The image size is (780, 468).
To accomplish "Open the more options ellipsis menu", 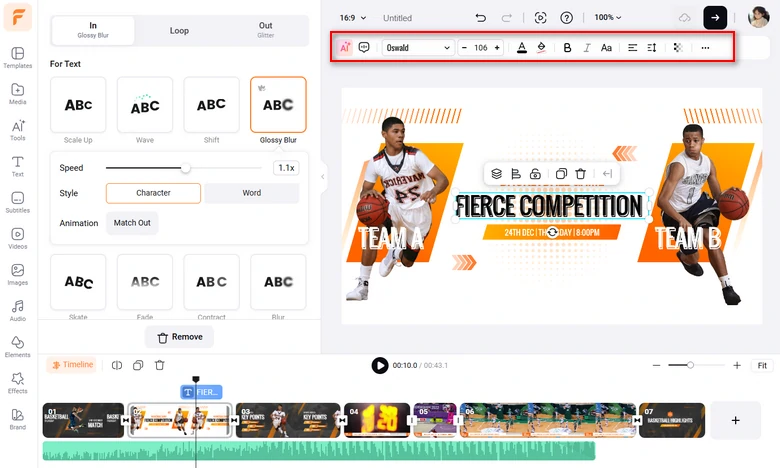I will (x=705, y=48).
